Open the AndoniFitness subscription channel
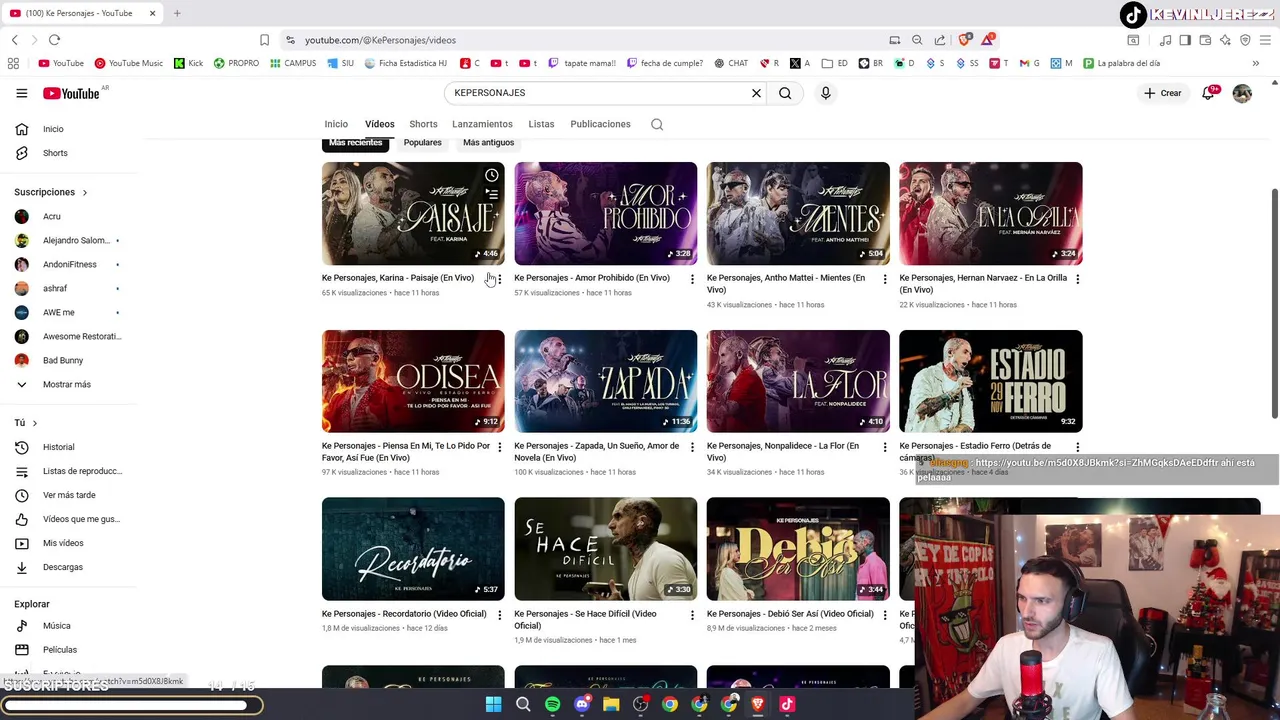The image size is (1280, 720). tap(70, 264)
